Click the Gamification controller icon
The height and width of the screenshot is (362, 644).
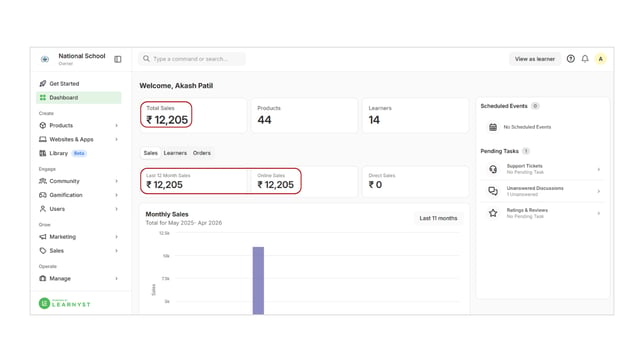click(43, 195)
